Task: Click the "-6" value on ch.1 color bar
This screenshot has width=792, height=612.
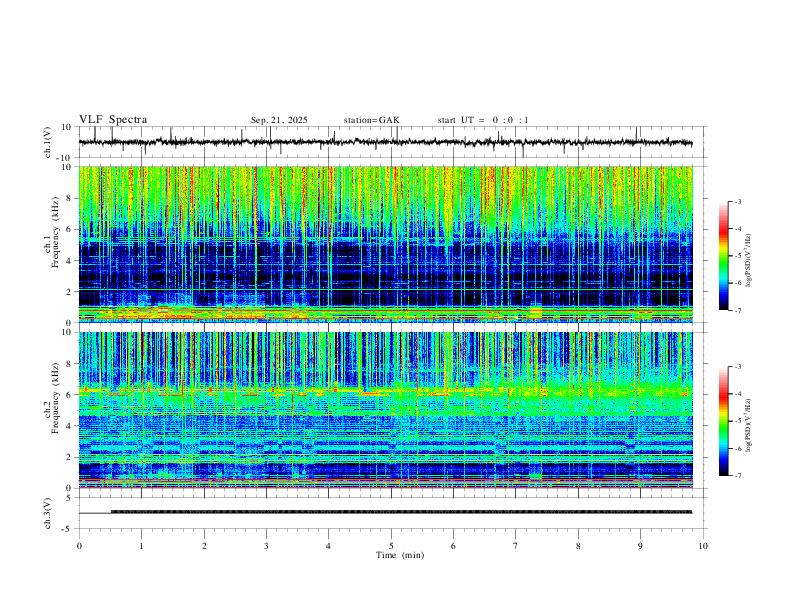Action: click(737, 283)
